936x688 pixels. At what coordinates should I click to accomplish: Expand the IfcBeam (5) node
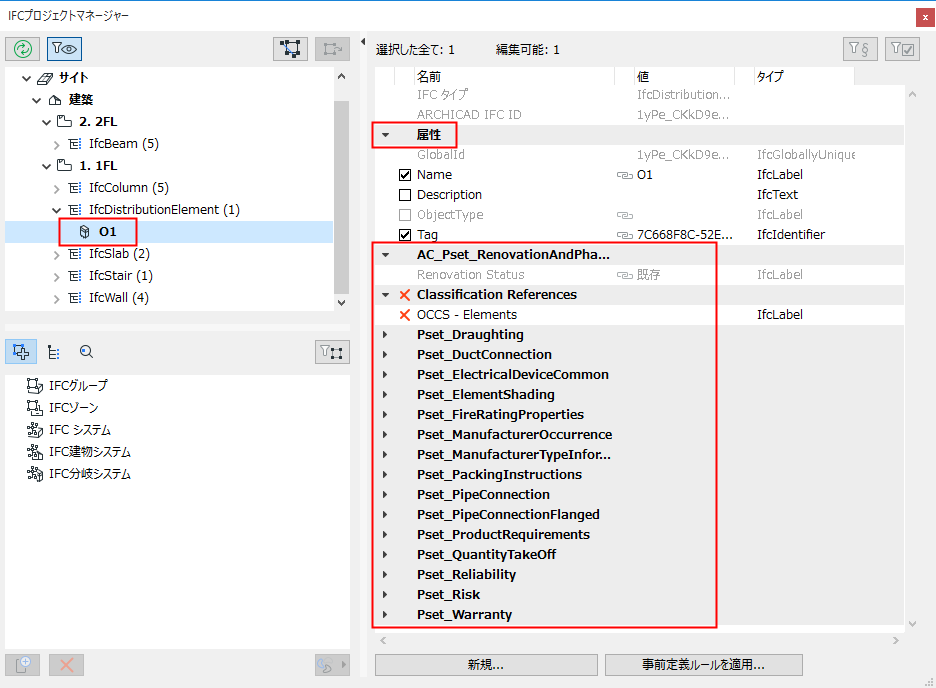coord(57,144)
